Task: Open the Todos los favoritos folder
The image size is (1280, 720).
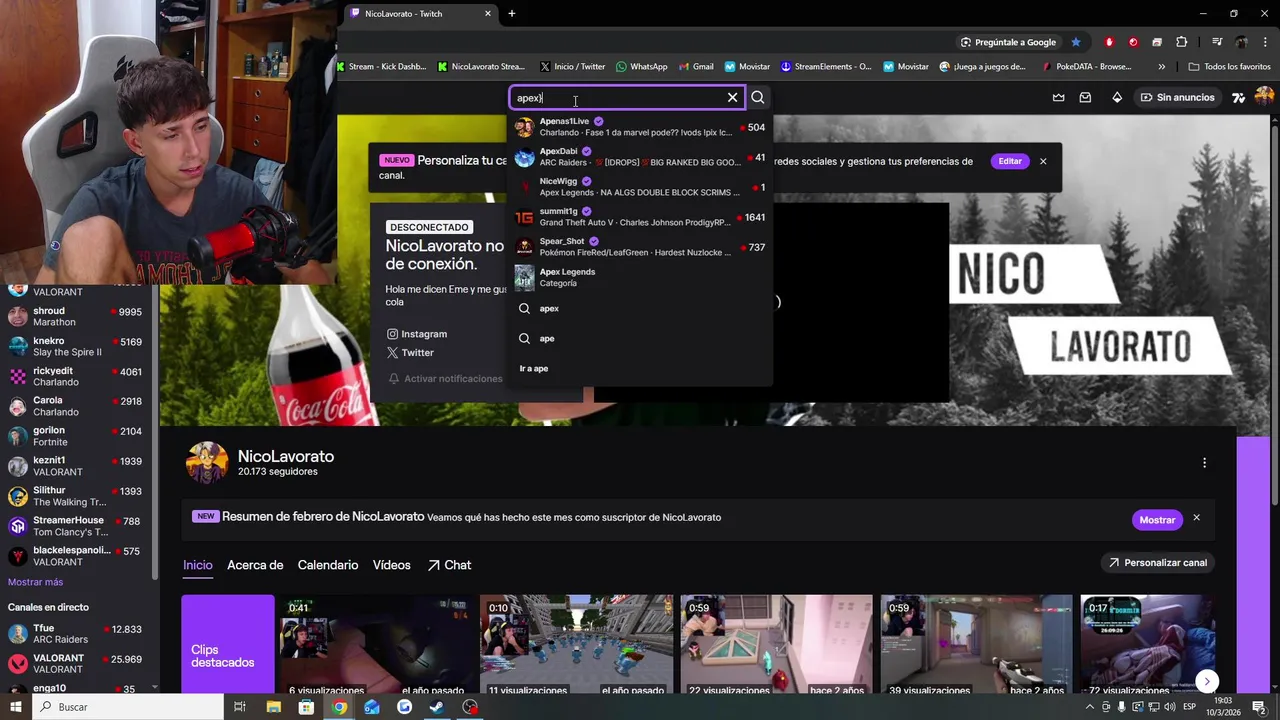Action: click(1229, 67)
